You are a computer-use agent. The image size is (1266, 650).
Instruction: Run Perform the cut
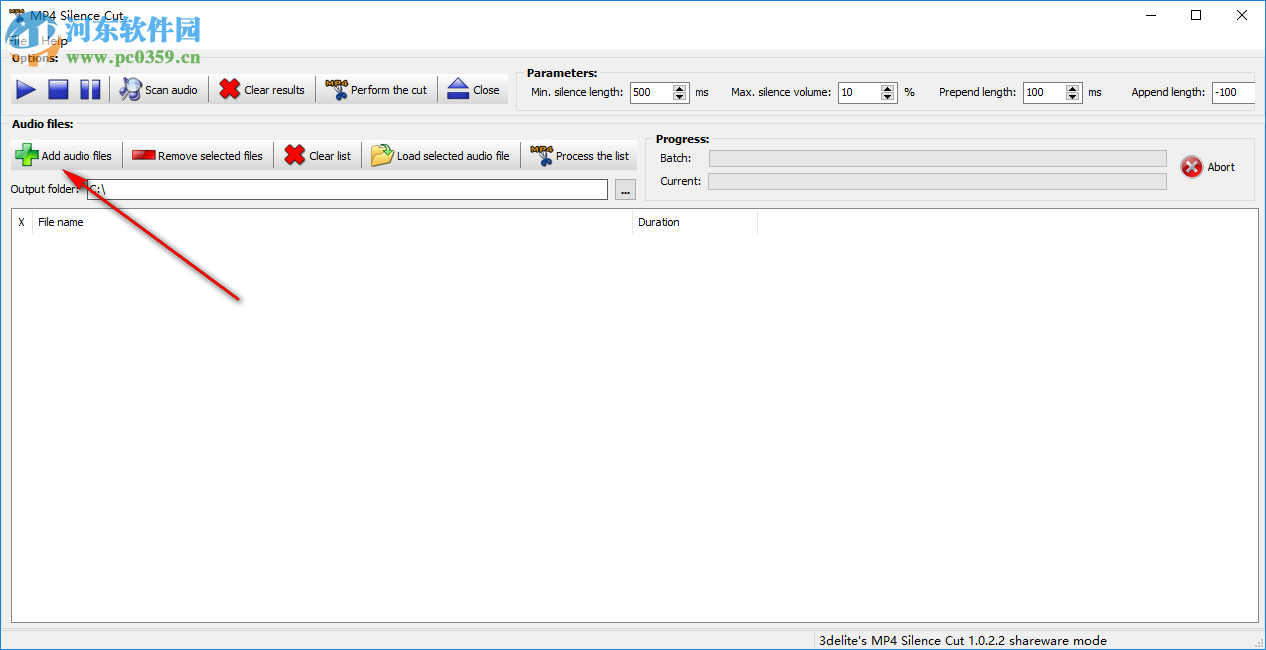click(x=377, y=90)
